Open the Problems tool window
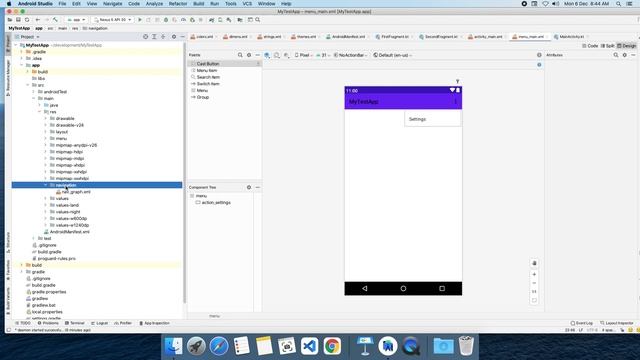The width and height of the screenshot is (640, 360). pyautogui.click(x=48, y=323)
